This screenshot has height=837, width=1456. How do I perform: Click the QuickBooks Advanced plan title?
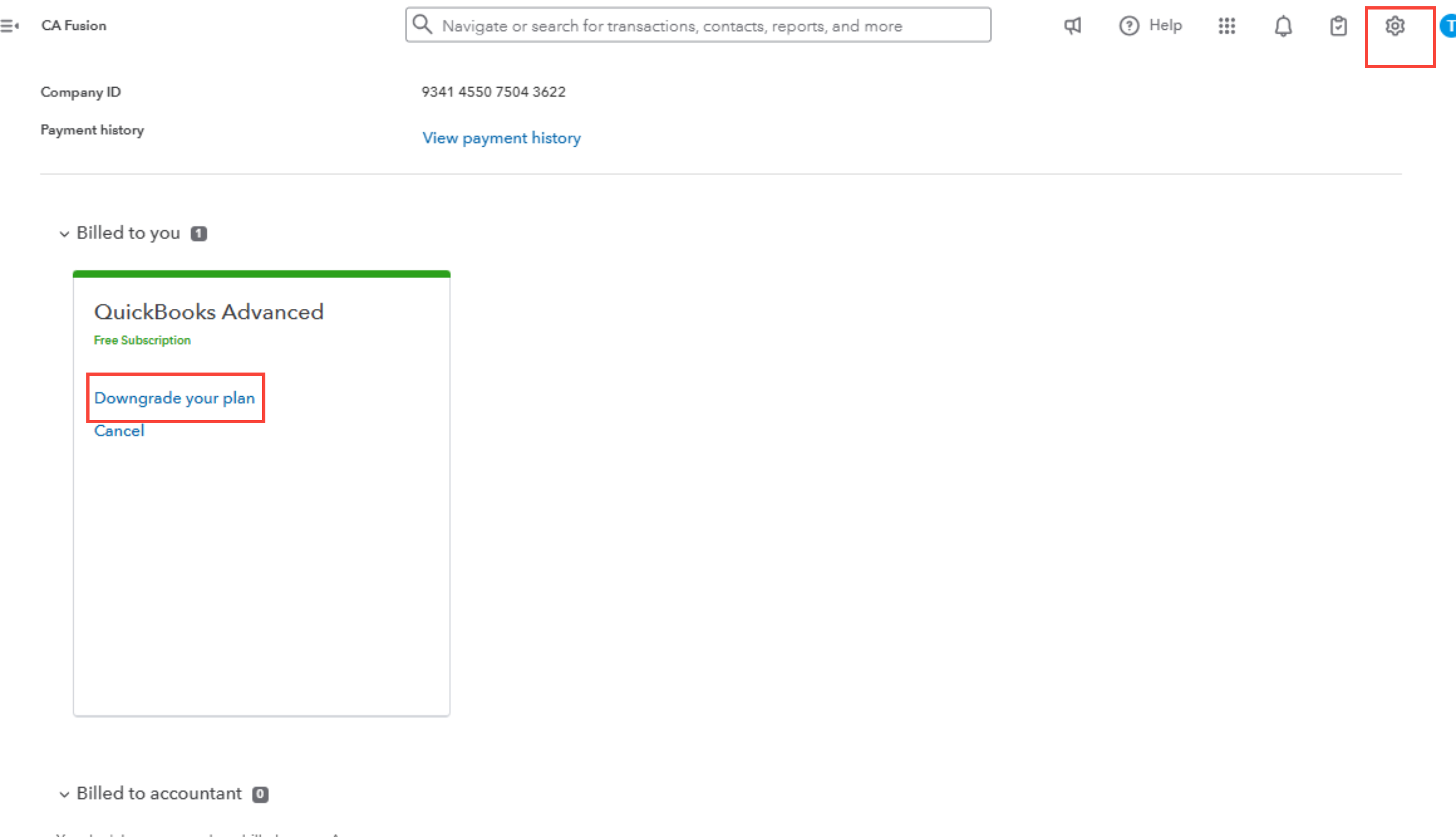pos(208,312)
